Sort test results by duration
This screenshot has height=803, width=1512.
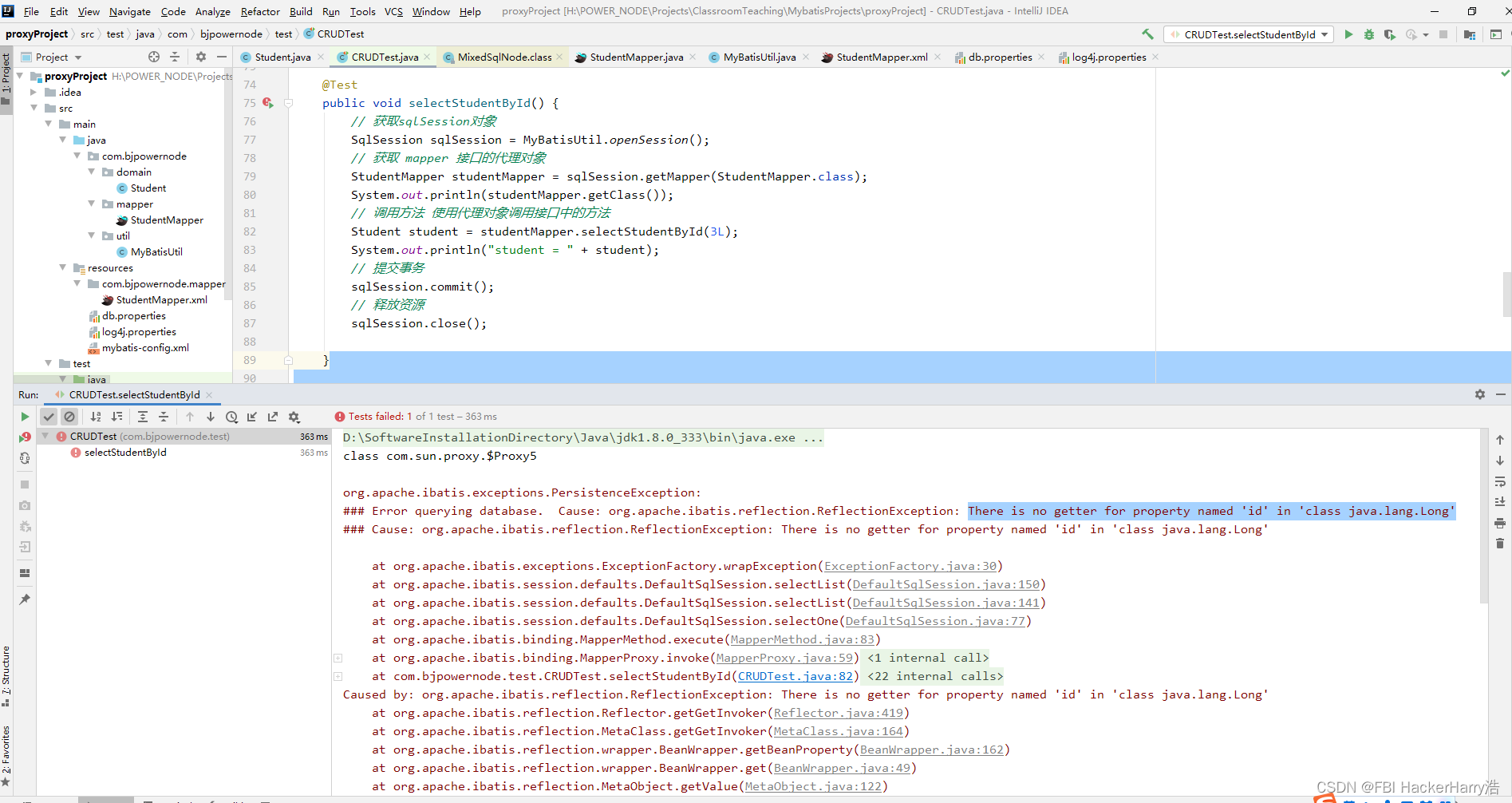tap(117, 417)
